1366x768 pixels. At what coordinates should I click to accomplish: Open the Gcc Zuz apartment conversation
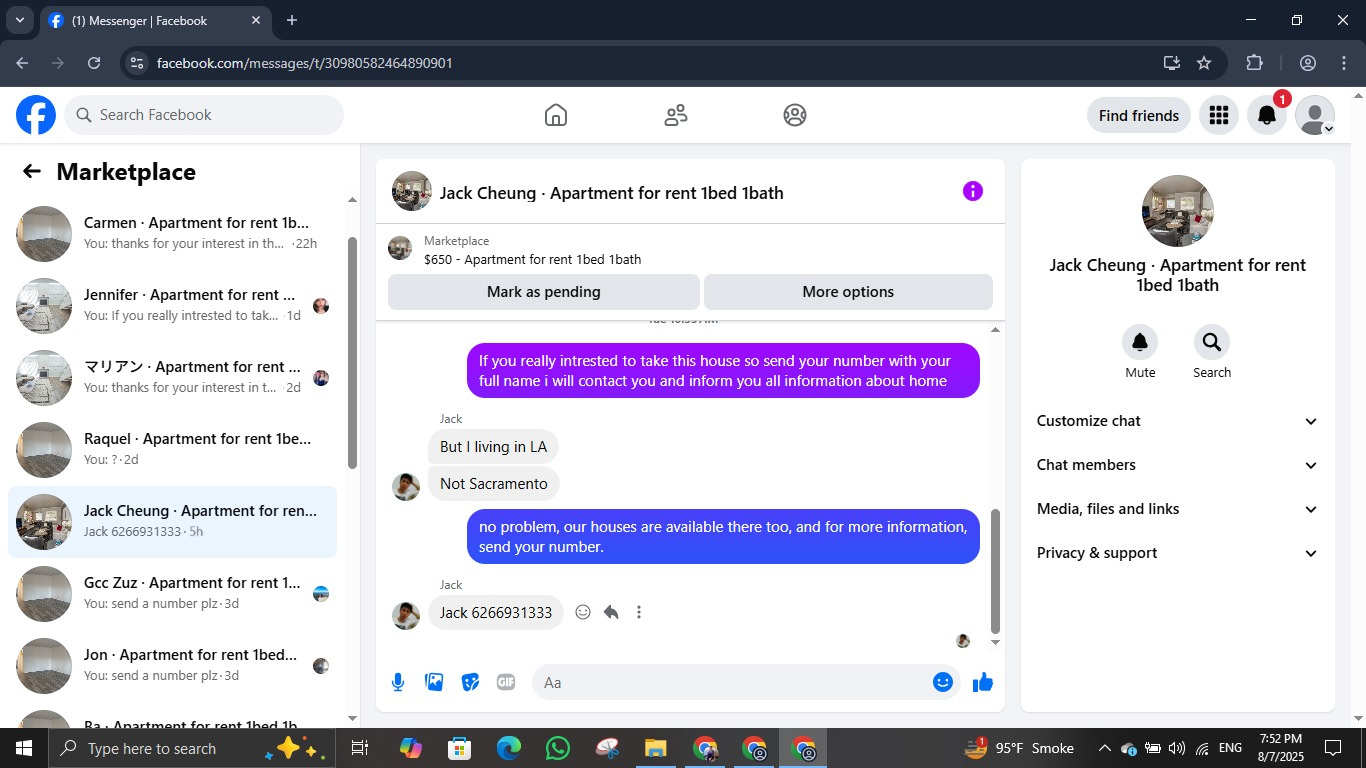tap(172, 594)
